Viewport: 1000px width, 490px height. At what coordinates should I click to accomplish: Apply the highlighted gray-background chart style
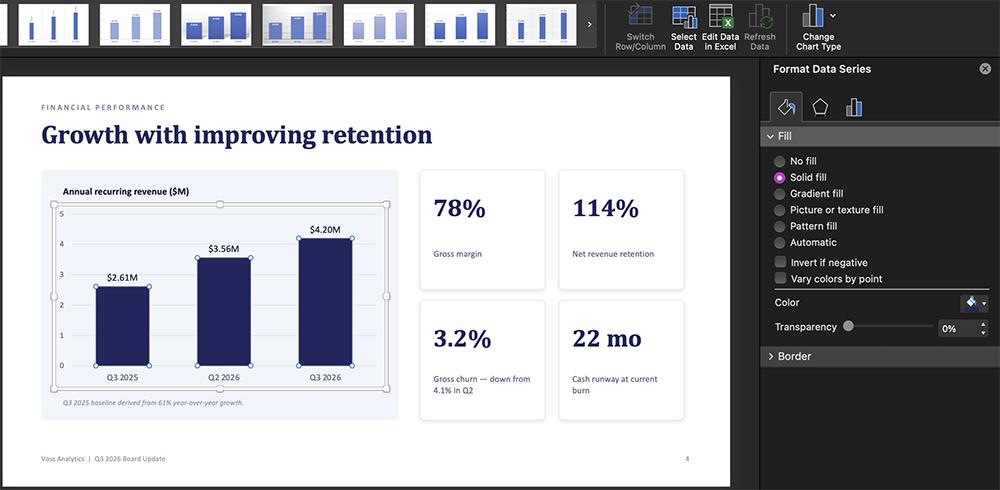pyautogui.click(x=297, y=24)
